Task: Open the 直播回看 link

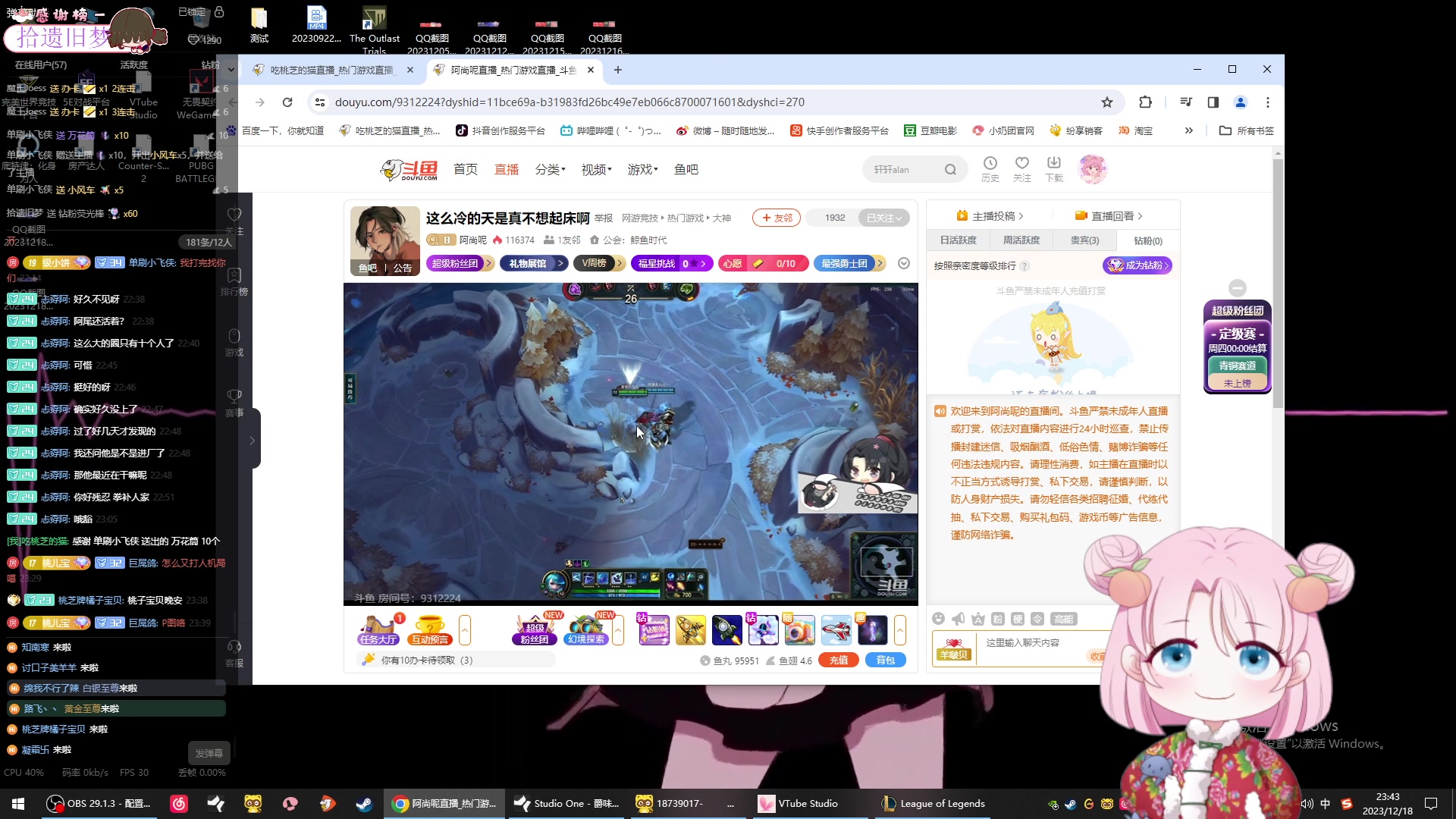Action: tap(1108, 216)
